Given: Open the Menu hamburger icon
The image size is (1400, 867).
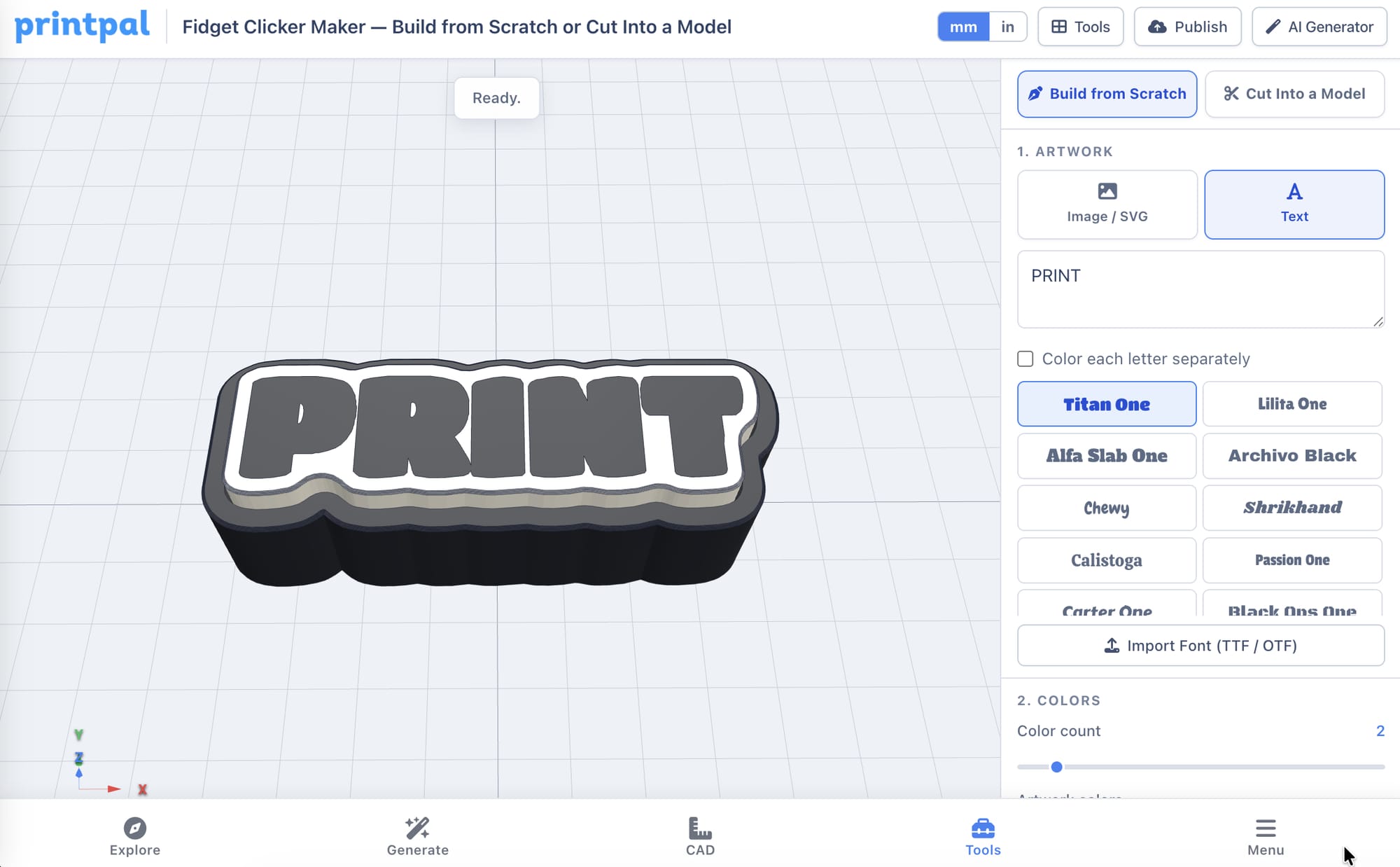Looking at the screenshot, I should 1266,828.
